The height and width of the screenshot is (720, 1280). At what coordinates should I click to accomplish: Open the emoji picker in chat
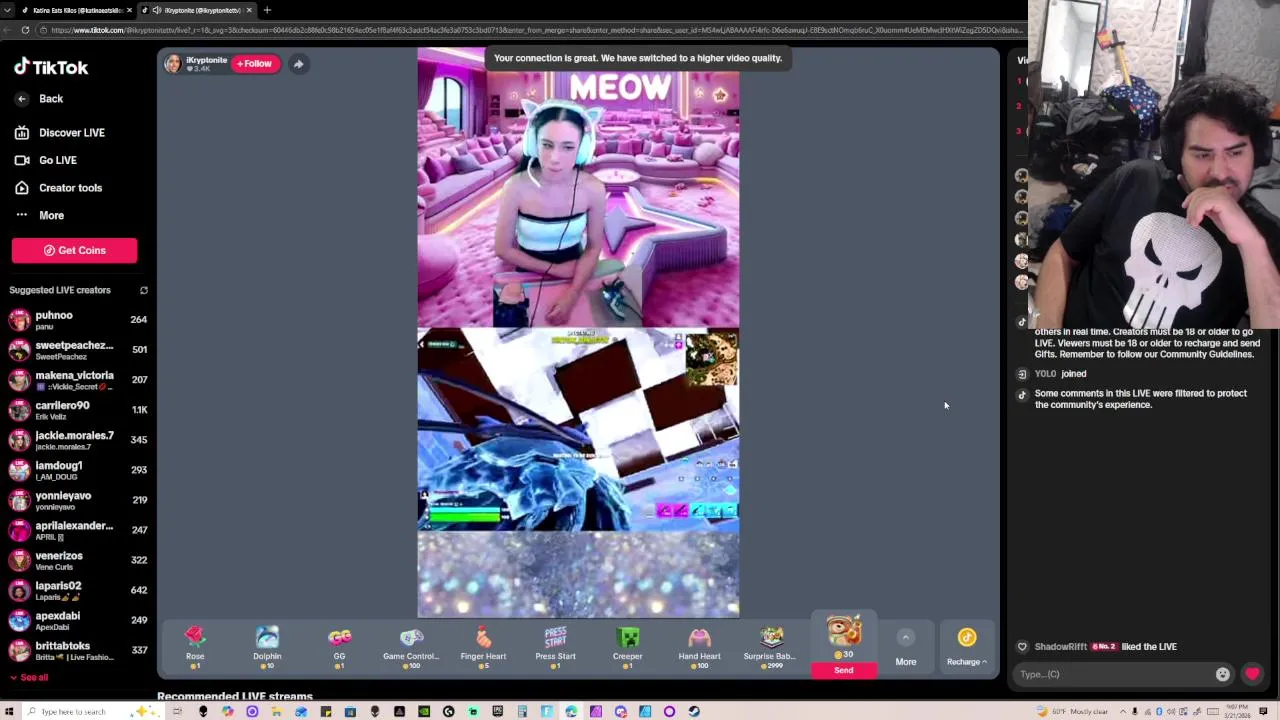1222,674
